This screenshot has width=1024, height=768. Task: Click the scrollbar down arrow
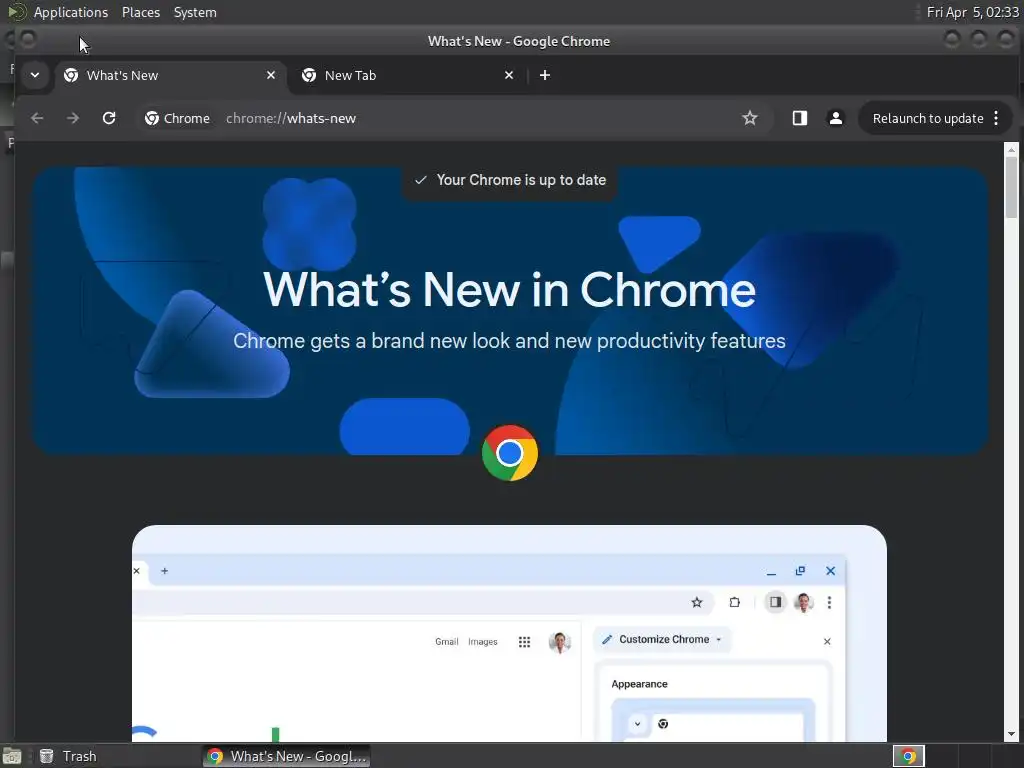[1011, 734]
